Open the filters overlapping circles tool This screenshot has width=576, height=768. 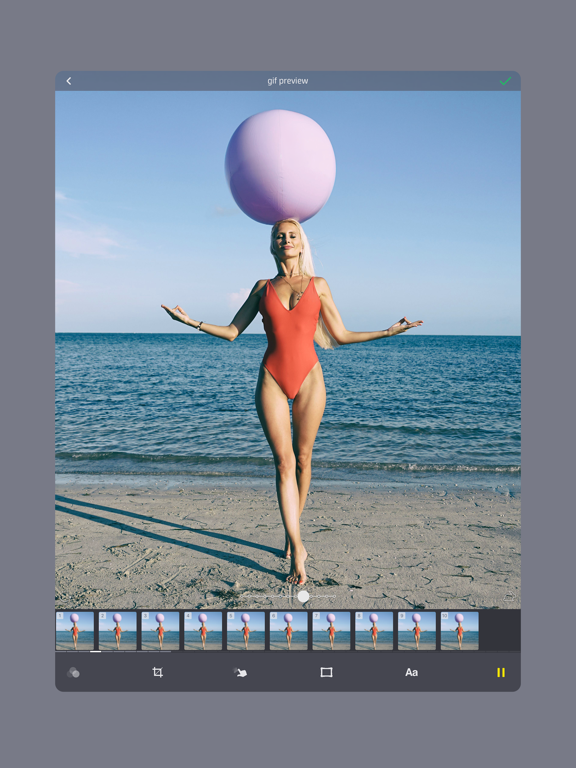tap(73, 672)
